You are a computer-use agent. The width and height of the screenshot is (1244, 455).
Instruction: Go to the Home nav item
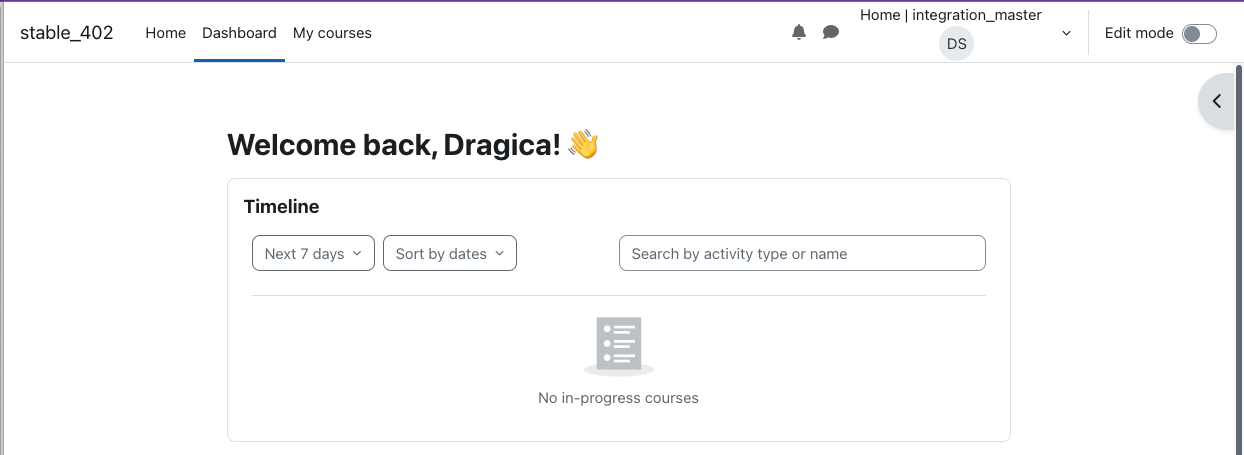(166, 33)
